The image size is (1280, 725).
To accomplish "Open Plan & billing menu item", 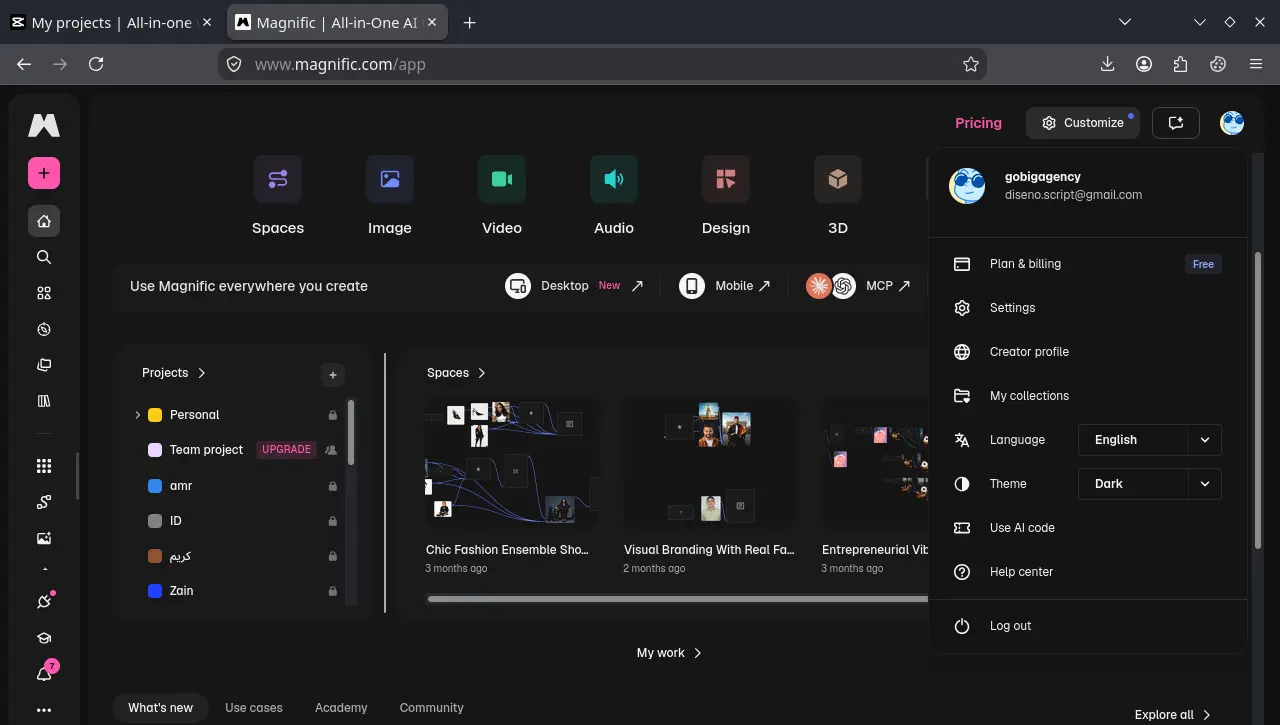I will click(x=1087, y=264).
